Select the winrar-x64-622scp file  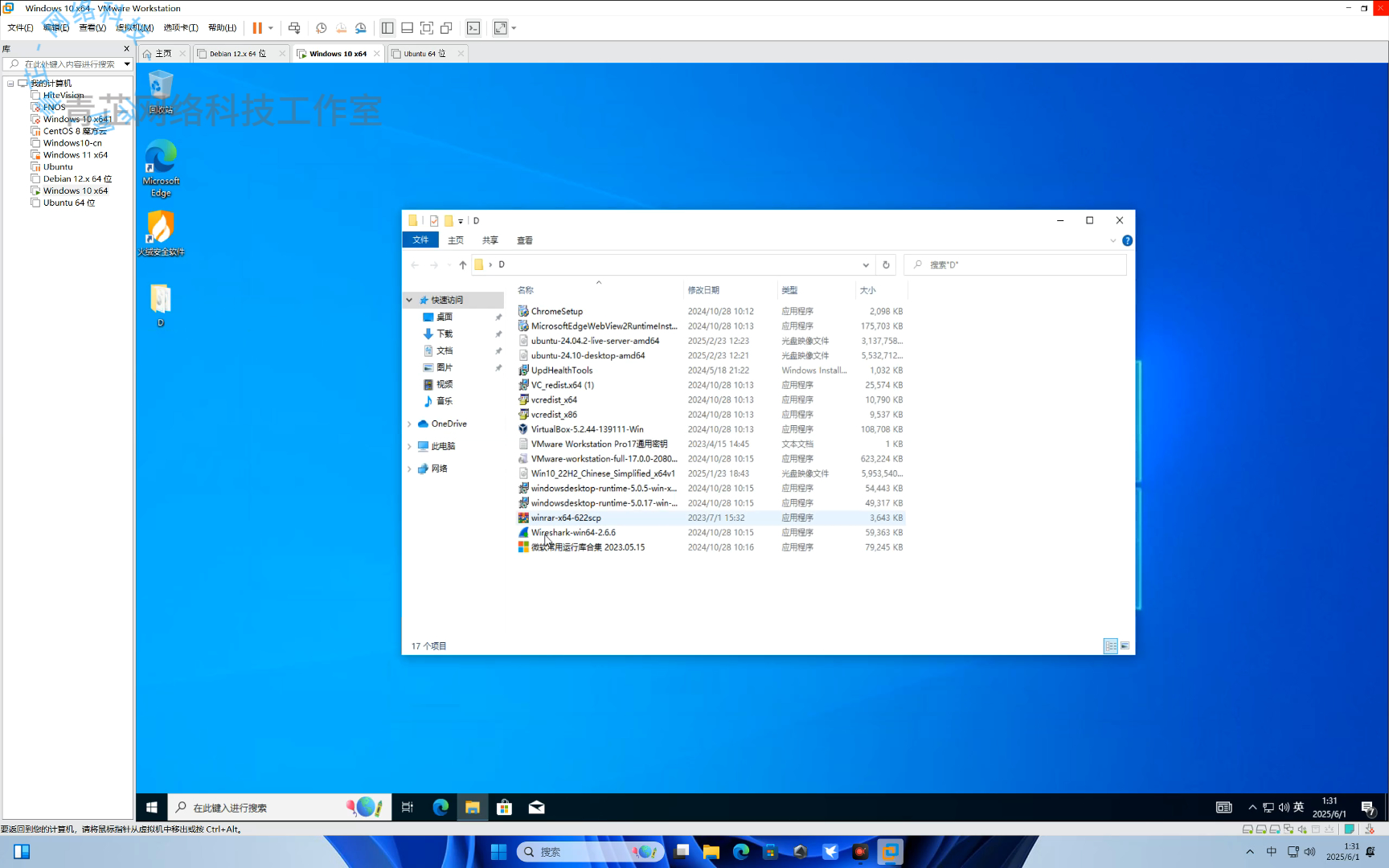(566, 518)
